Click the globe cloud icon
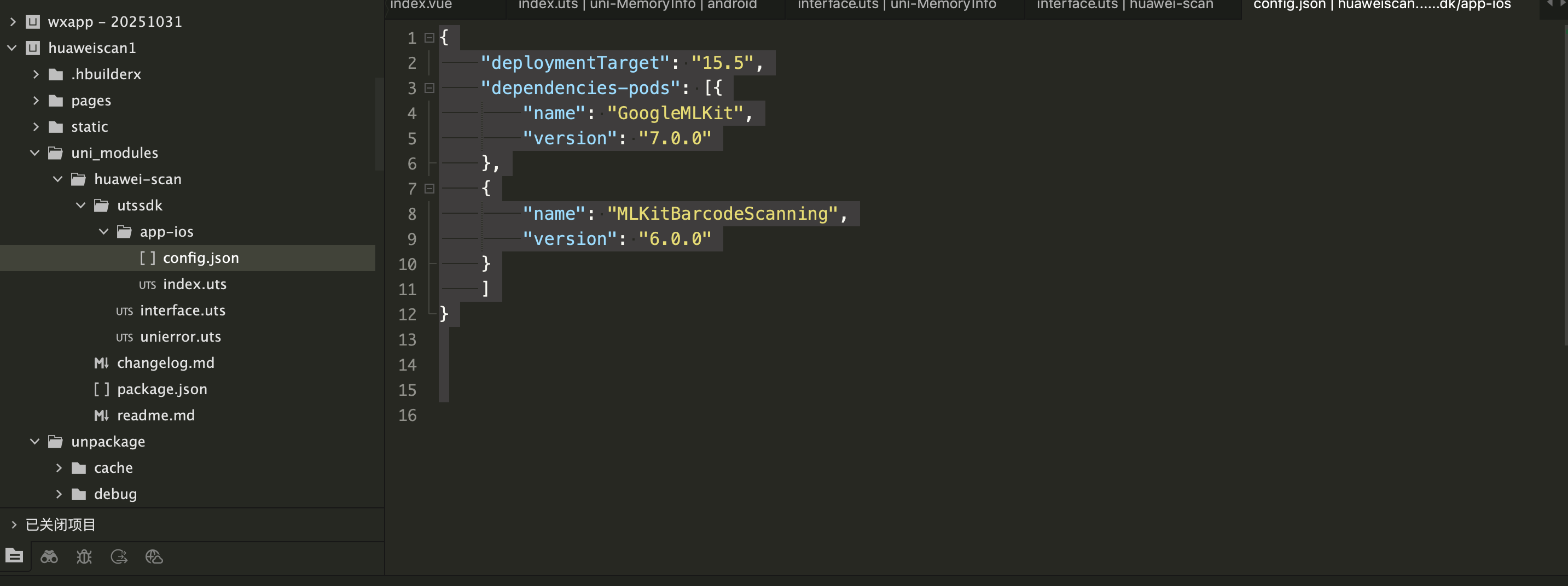 coord(154,556)
